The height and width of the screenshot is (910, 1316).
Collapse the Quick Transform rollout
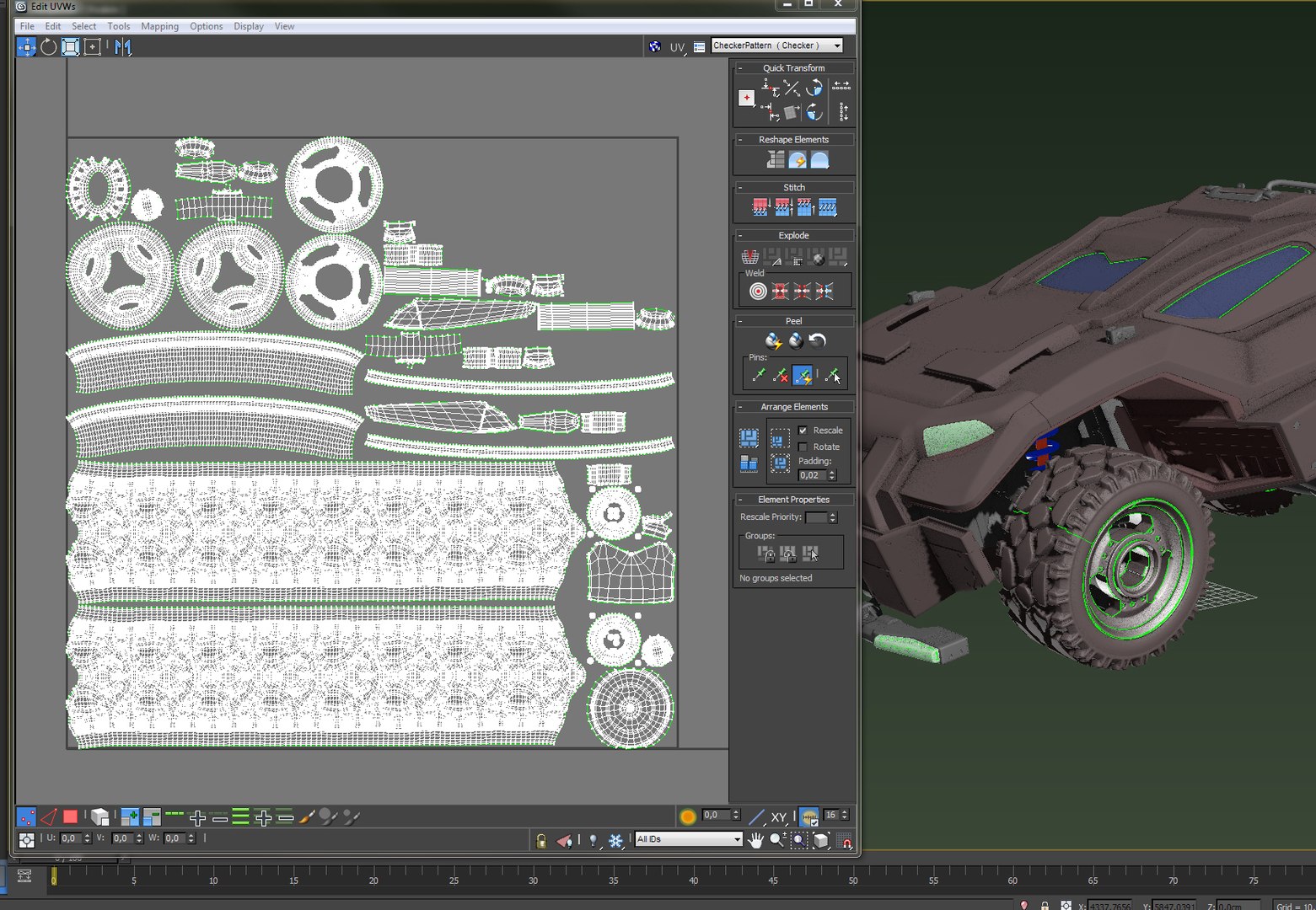pos(741,68)
